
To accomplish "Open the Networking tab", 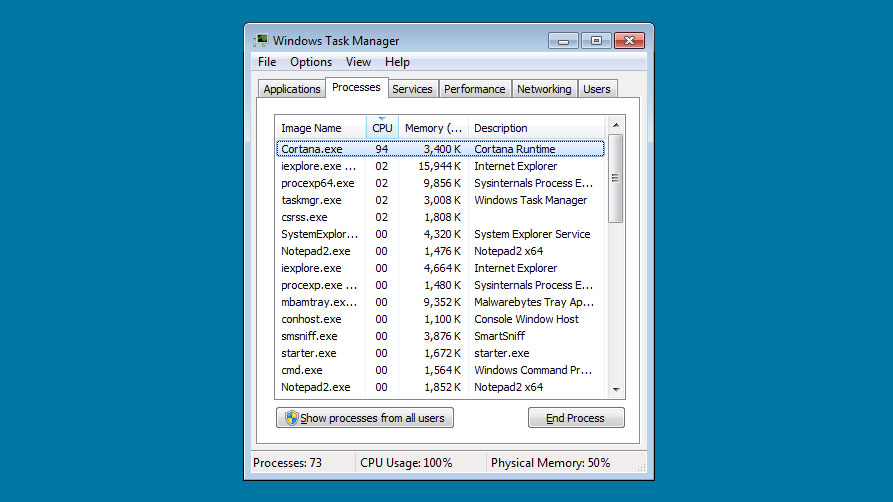I will click(x=544, y=89).
